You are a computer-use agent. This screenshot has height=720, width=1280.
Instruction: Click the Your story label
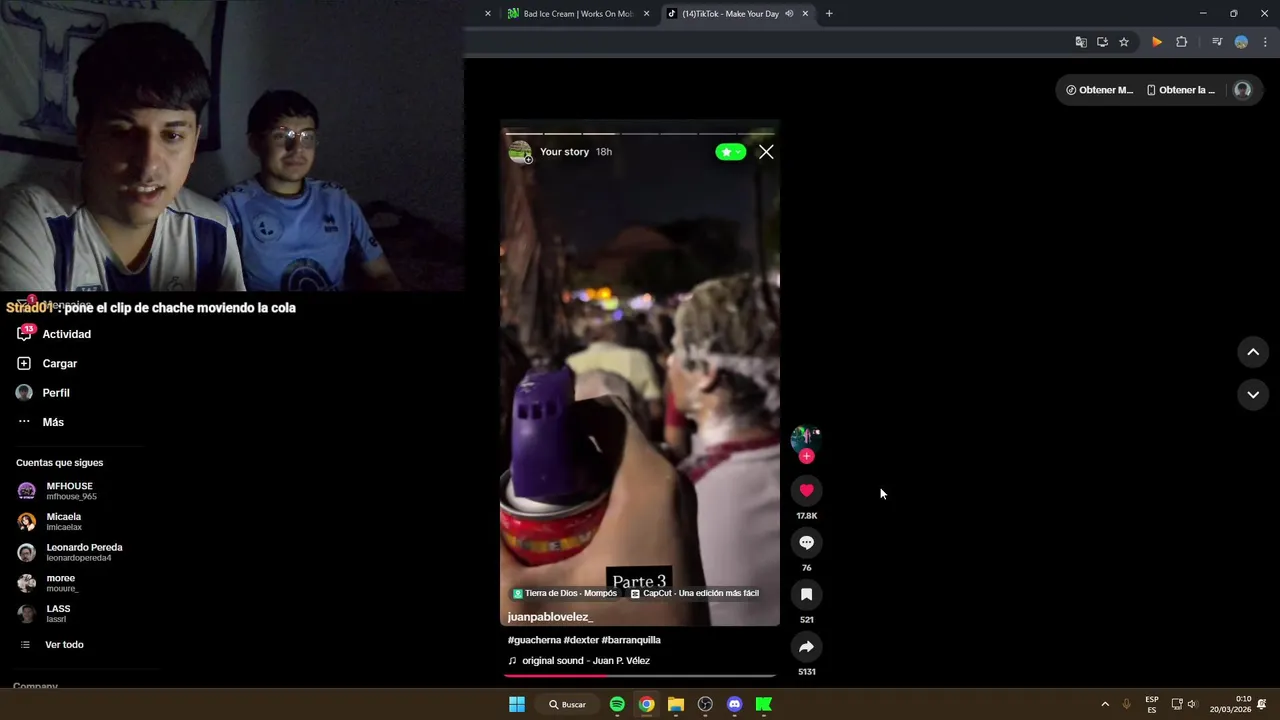click(x=564, y=152)
